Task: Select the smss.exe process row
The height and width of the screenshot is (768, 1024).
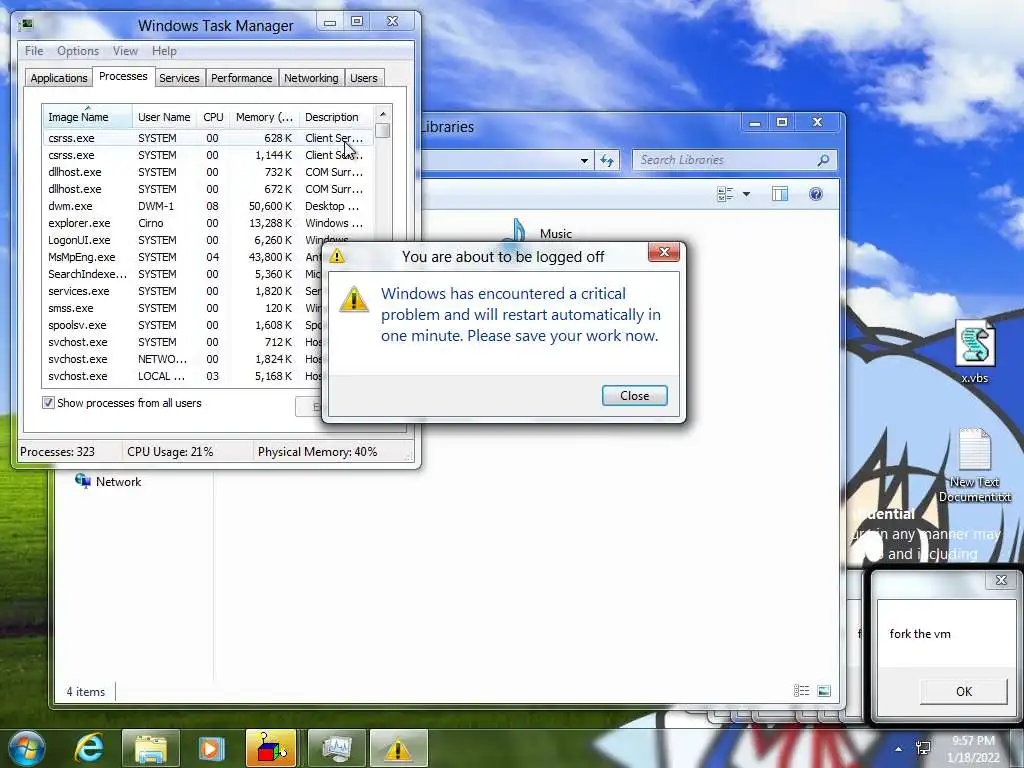Action: tap(183, 308)
